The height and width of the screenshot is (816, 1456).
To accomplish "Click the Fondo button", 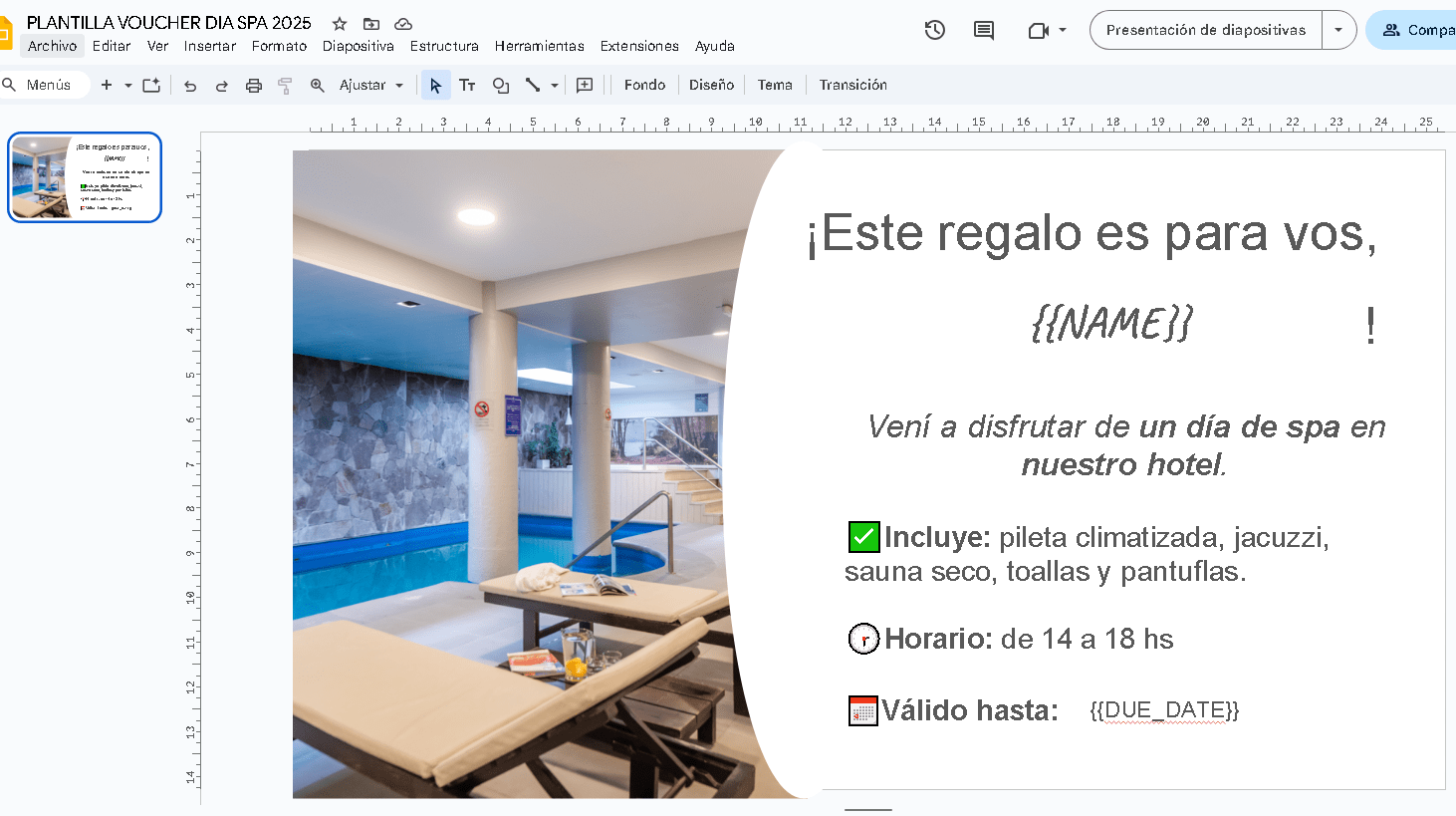I will (644, 85).
